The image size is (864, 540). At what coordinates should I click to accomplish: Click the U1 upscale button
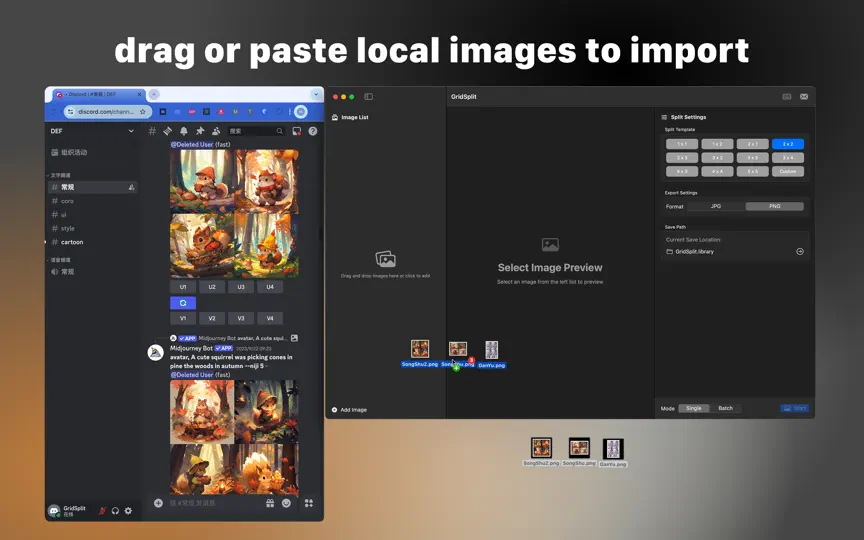tap(183, 287)
